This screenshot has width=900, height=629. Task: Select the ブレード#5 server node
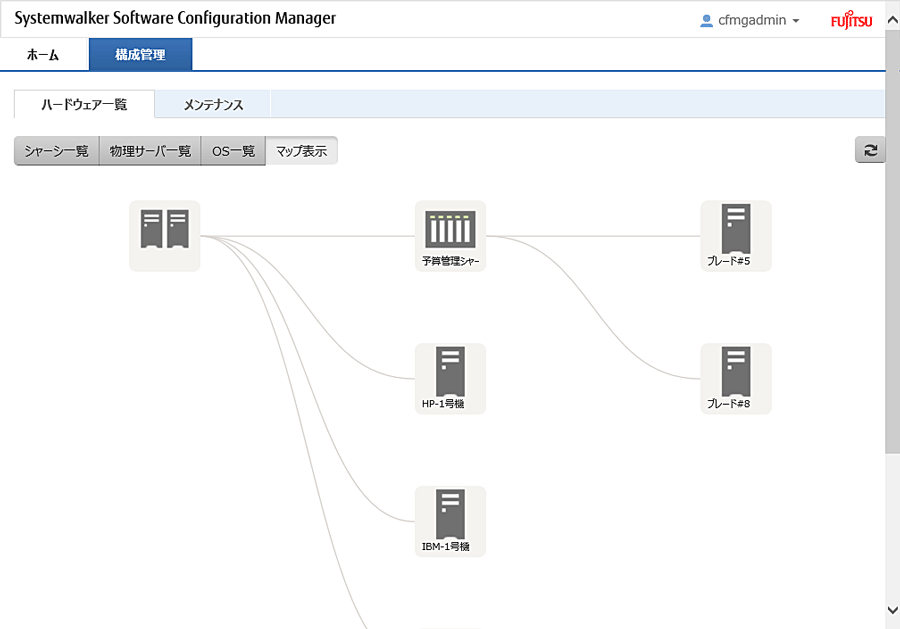(736, 235)
